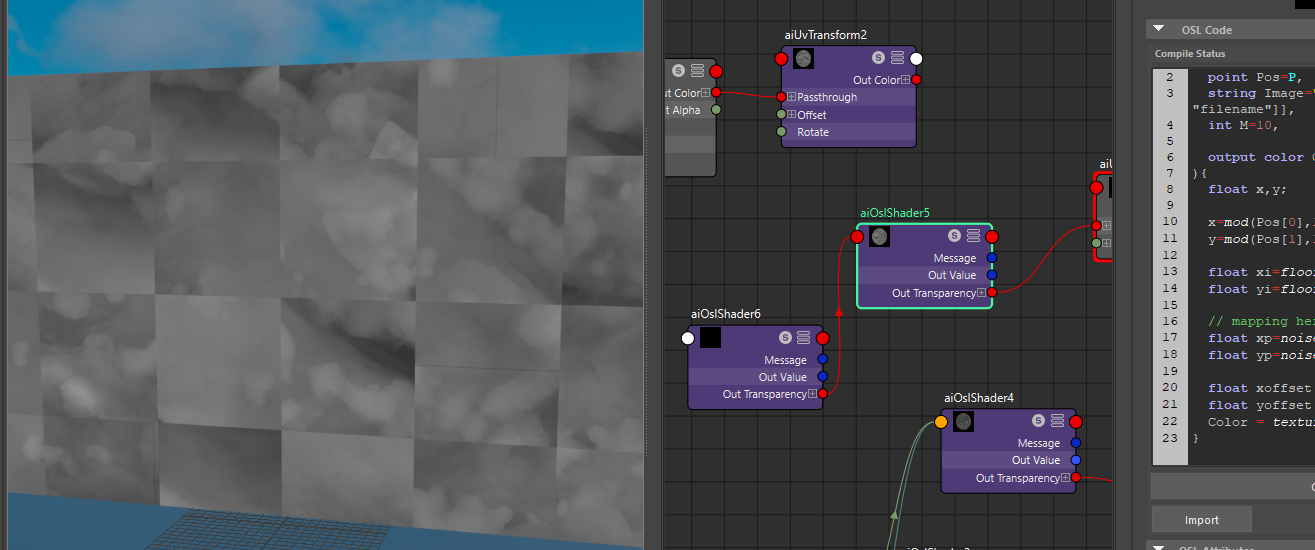Expand Offset attribute on aiUvTransform2
This screenshot has height=550, width=1315.
(x=792, y=115)
